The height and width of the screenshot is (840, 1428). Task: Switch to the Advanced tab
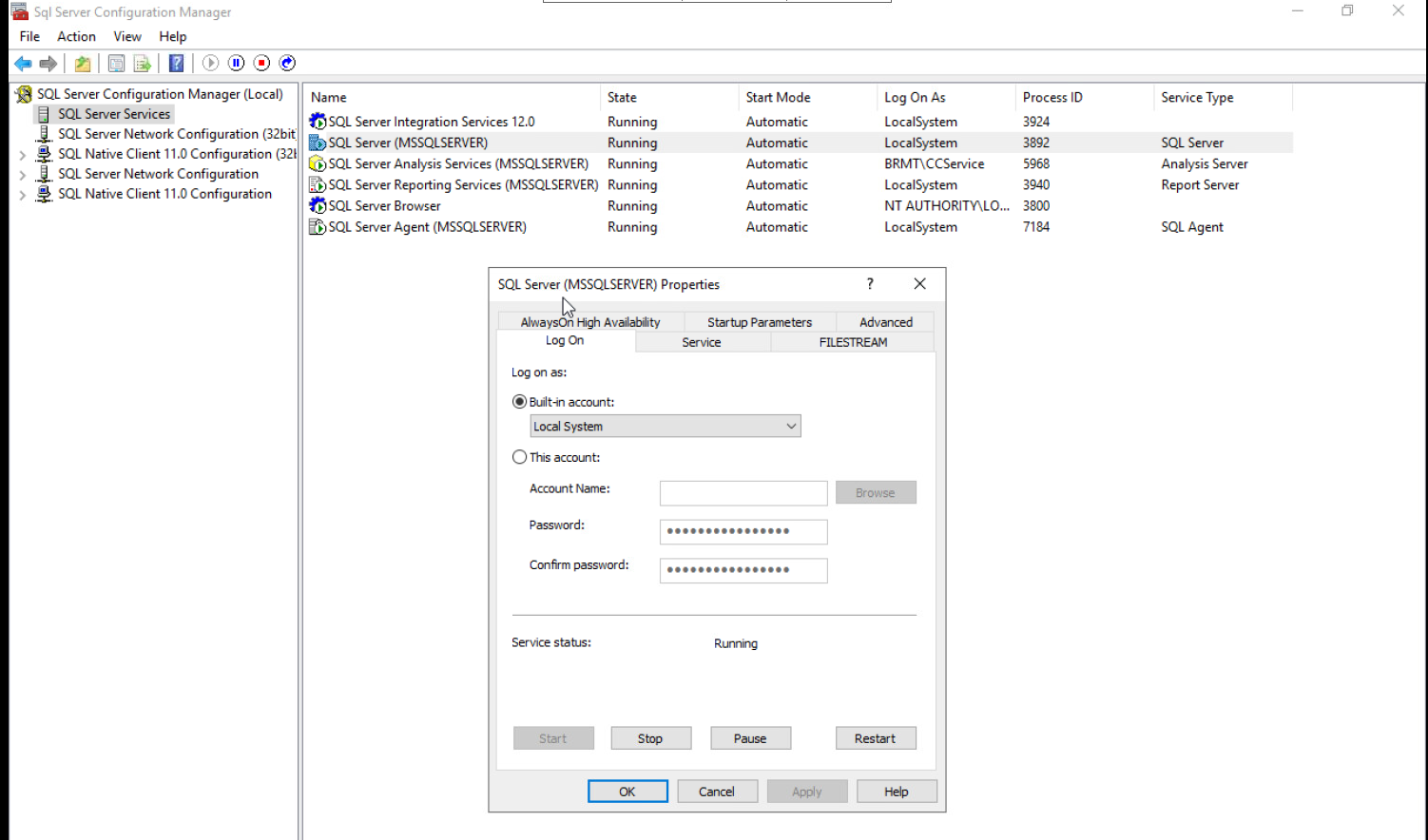(886, 322)
